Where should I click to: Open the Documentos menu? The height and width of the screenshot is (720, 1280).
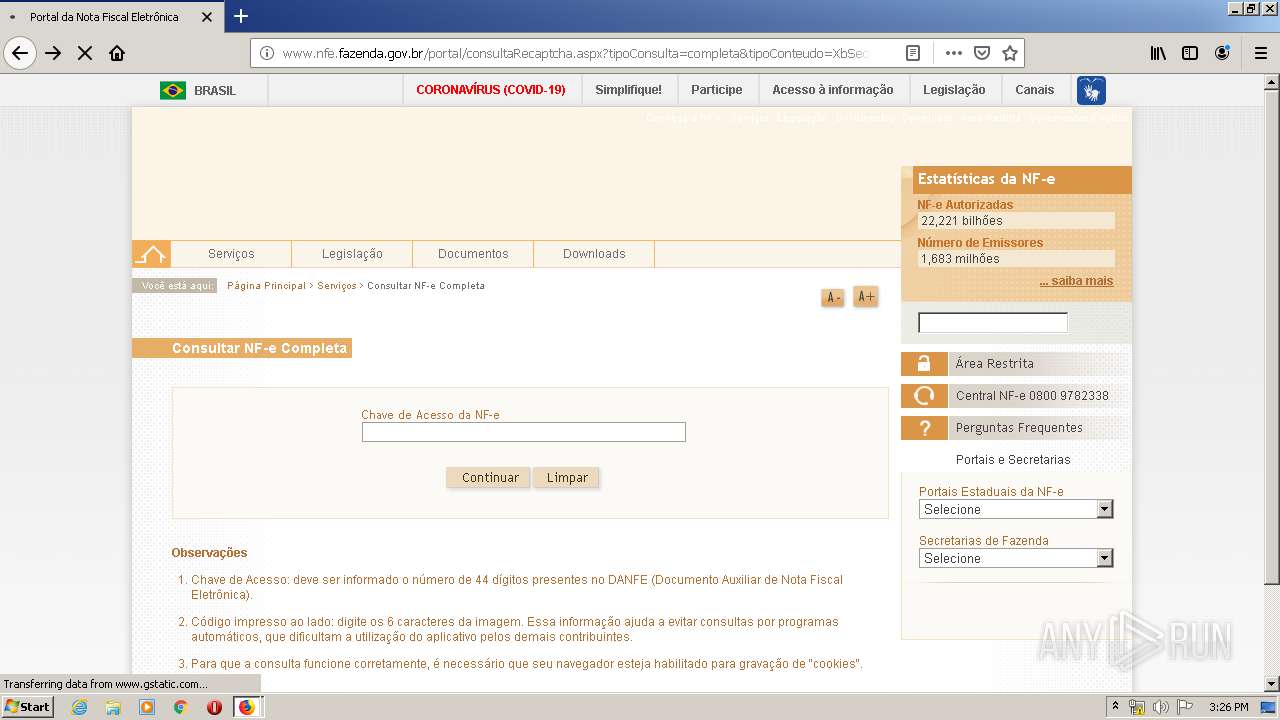pyautogui.click(x=473, y=254)
